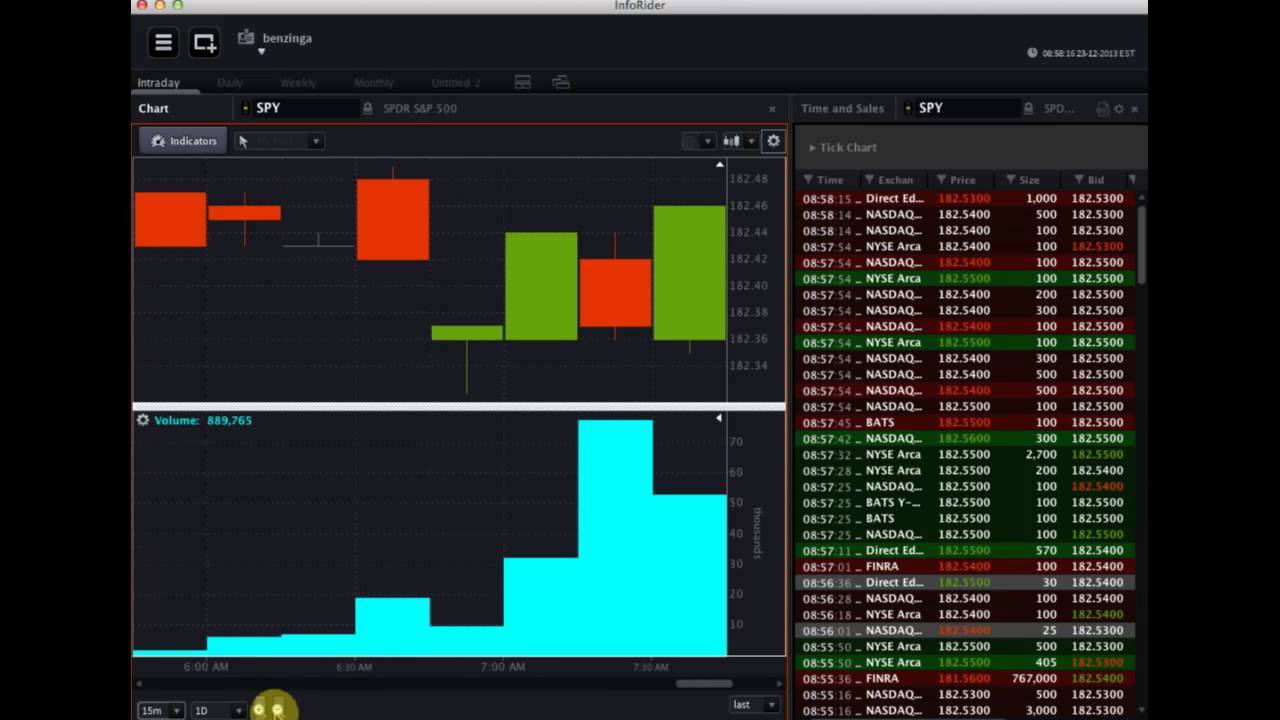The height and width of the screenshot is (720, 1280).
Task: Click the cascade windows layout icon
Action: click(x=560, y=82)
